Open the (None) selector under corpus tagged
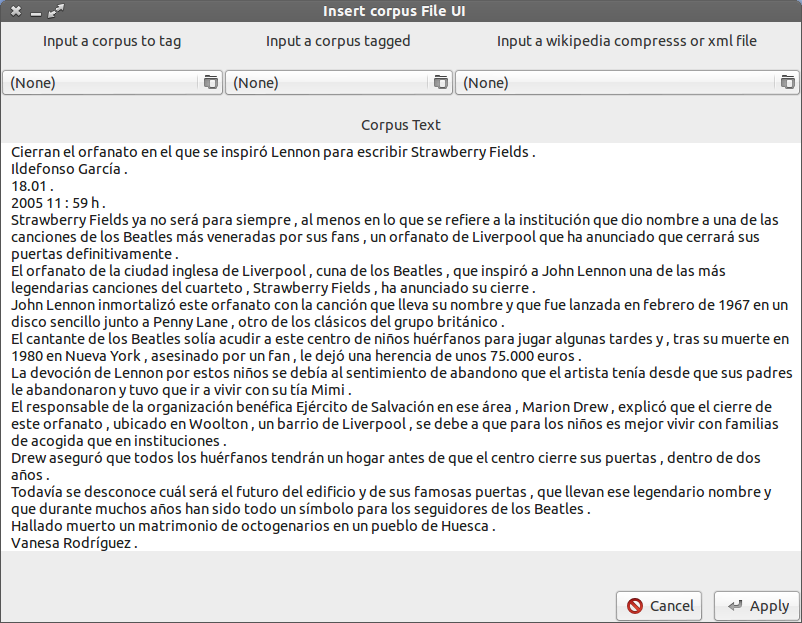 [325, 83]
